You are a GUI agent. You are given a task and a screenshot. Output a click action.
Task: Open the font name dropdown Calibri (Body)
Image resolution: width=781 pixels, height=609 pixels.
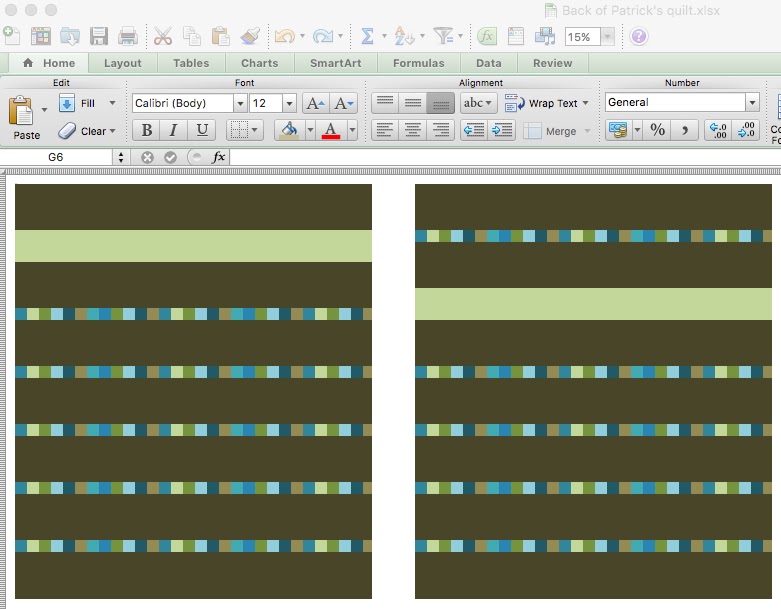pyautogui.click(x=240, y=104)
